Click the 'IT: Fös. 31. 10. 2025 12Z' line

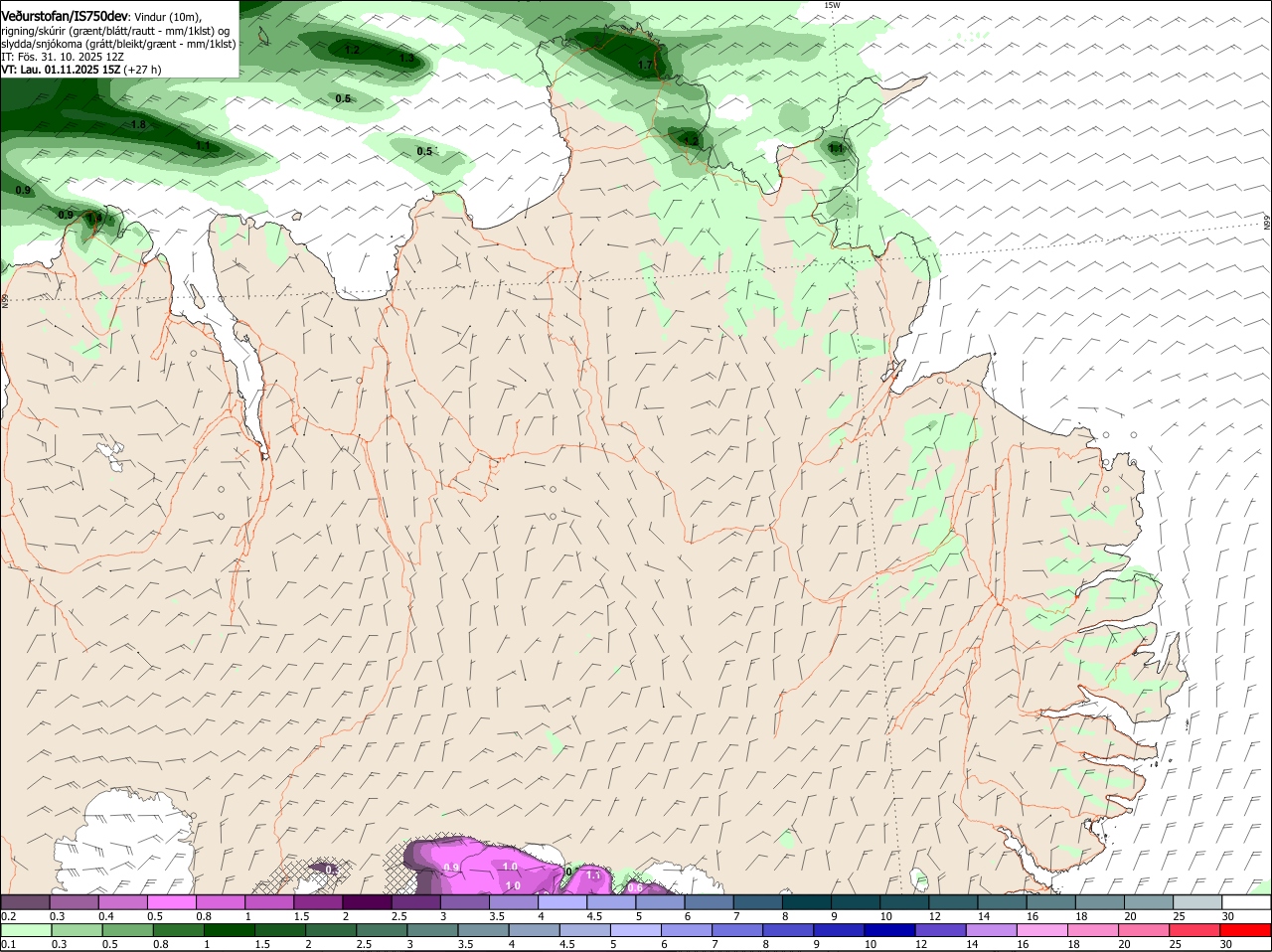63,57
